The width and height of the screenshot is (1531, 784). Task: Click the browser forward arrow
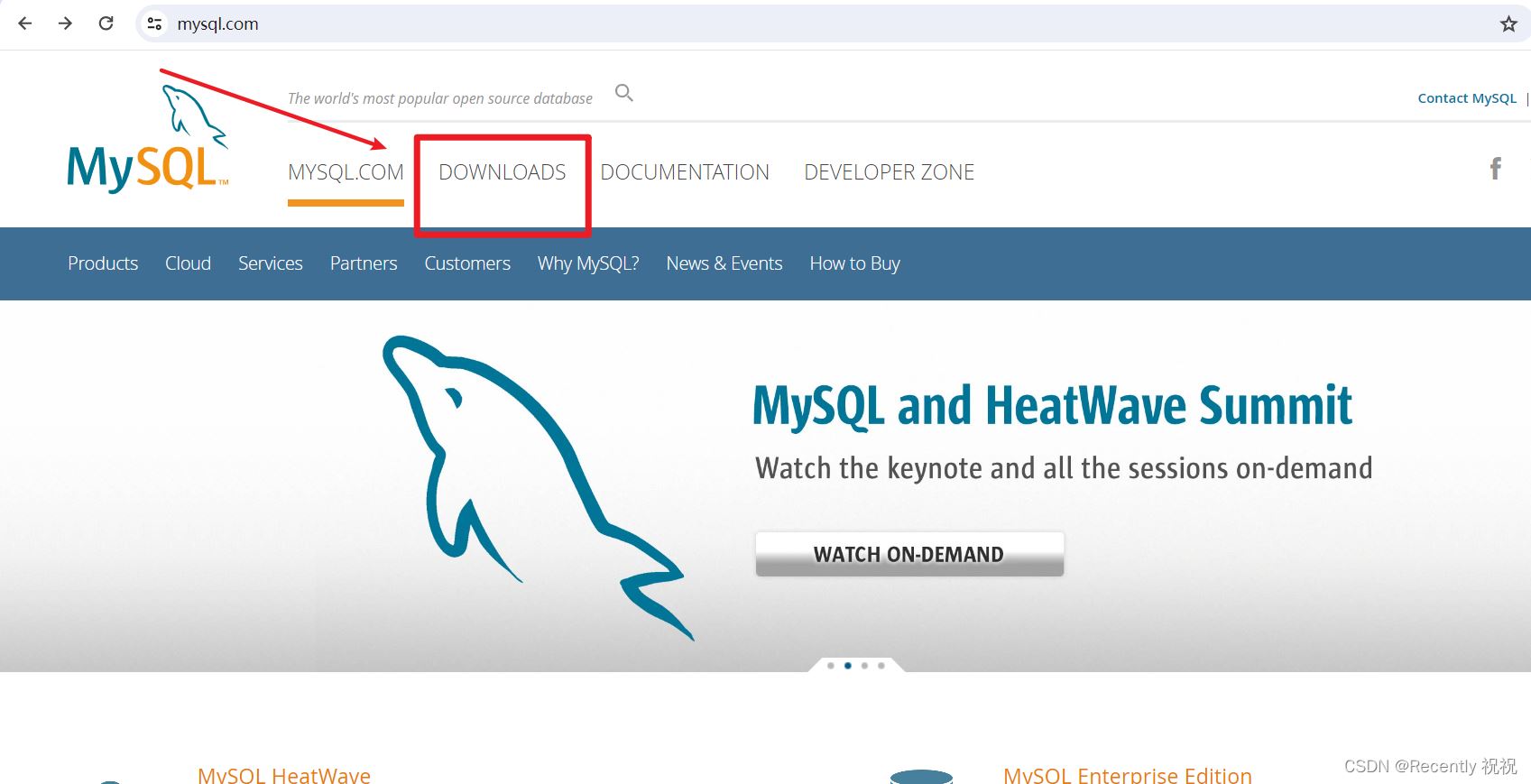tap(65, 23)
